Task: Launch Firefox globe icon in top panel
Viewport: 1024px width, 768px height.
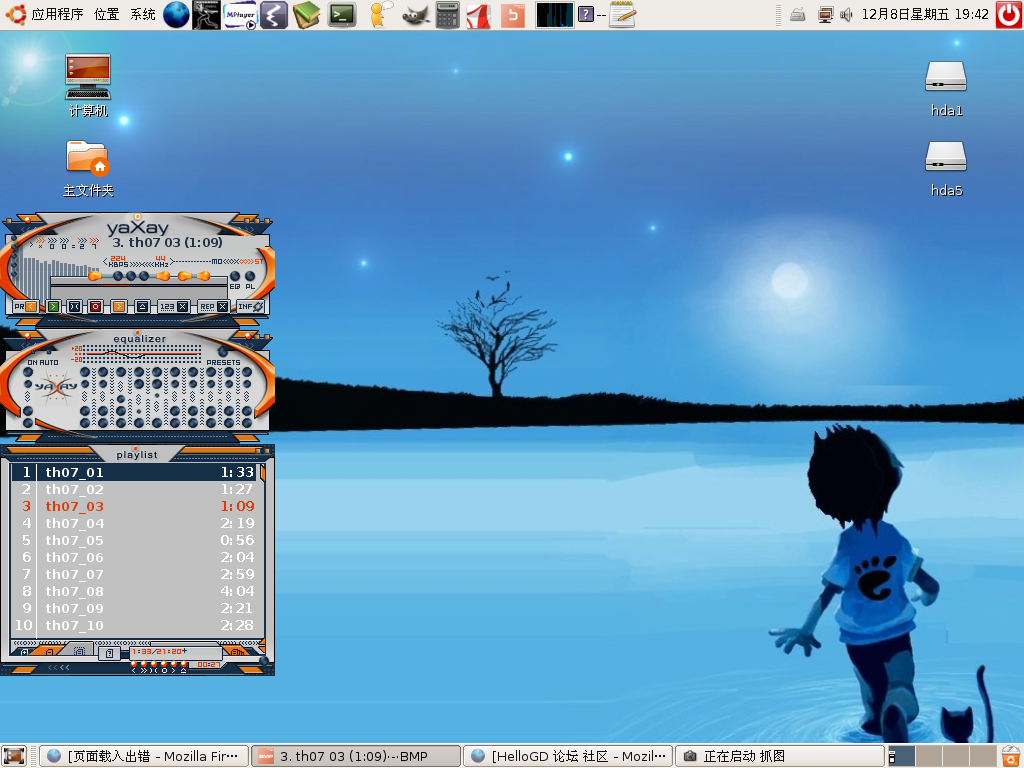Action: [176, 14]
